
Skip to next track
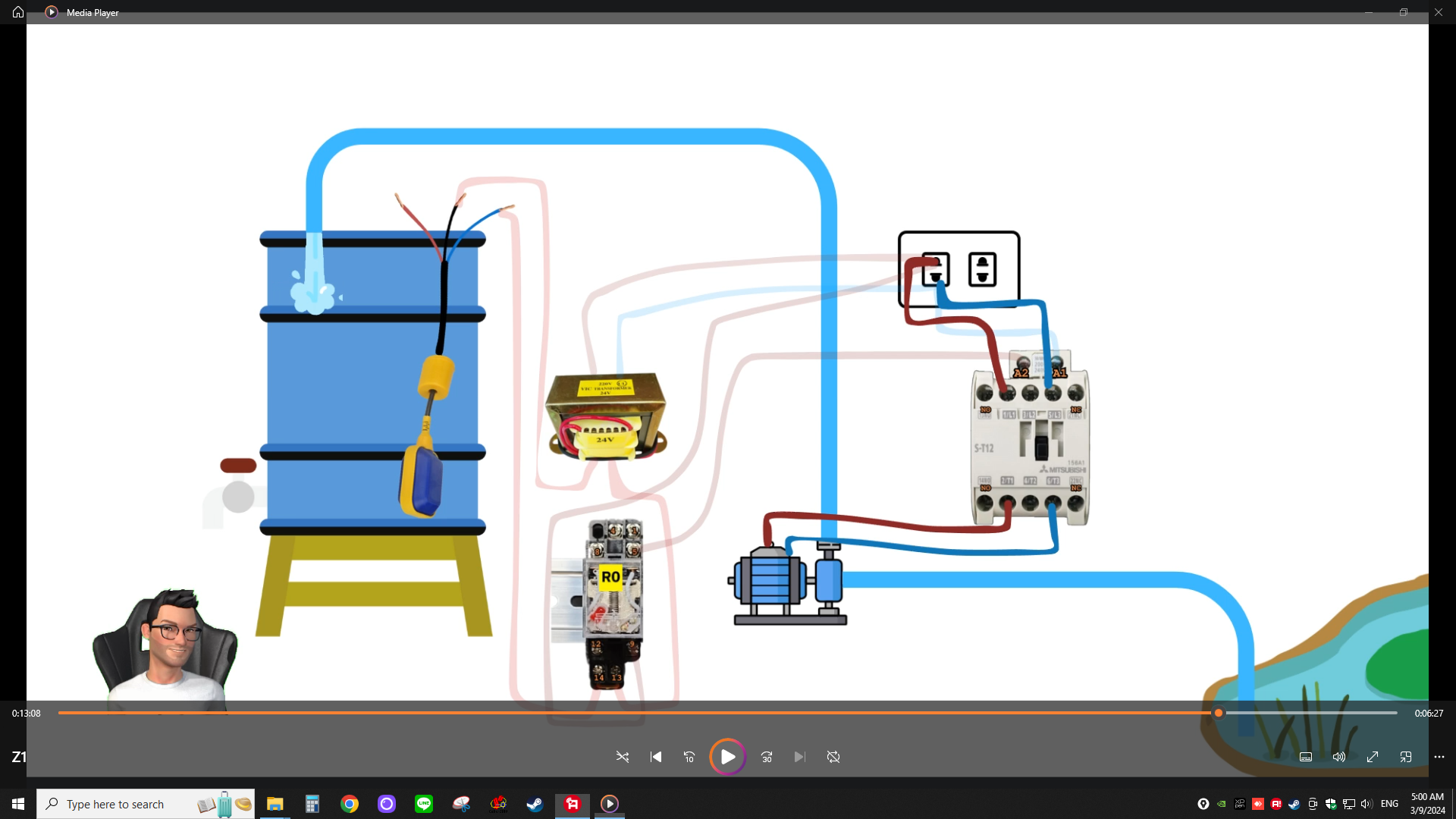799,757
